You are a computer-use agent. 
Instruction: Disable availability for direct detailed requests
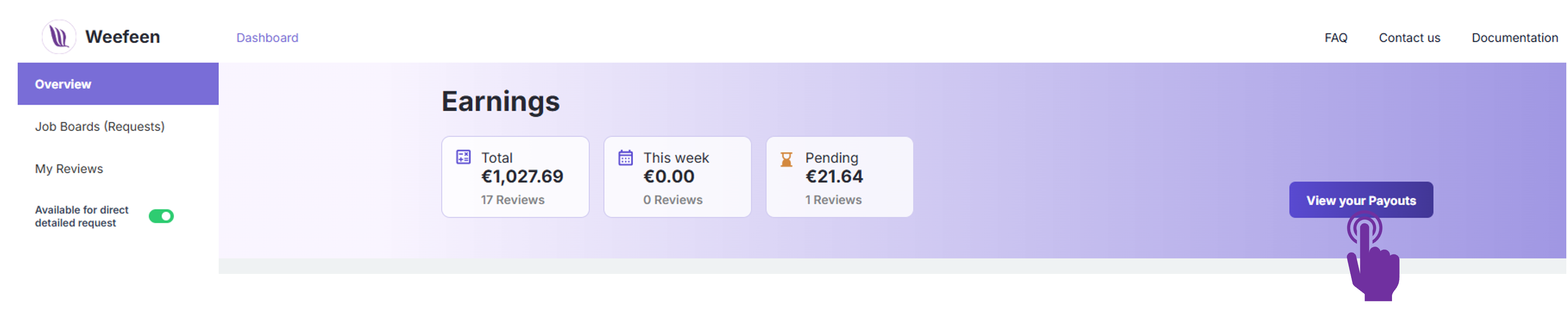161,216
